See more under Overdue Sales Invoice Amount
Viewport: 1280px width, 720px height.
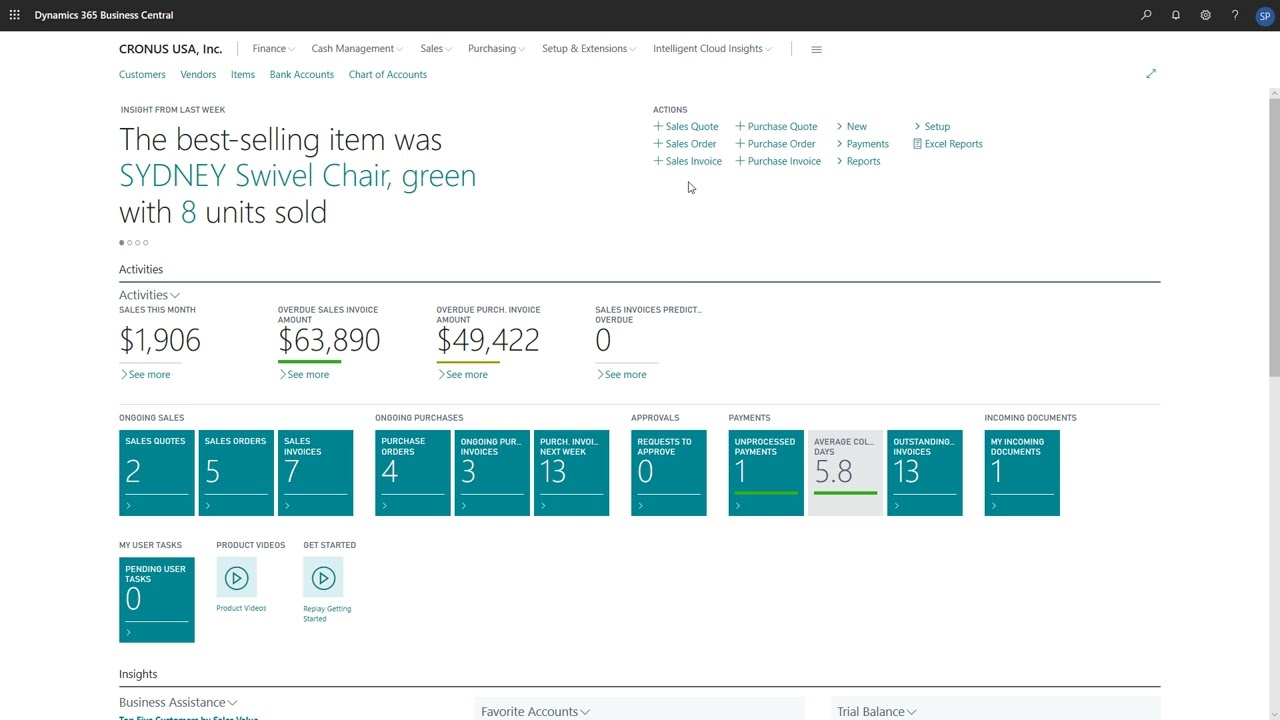304,375
